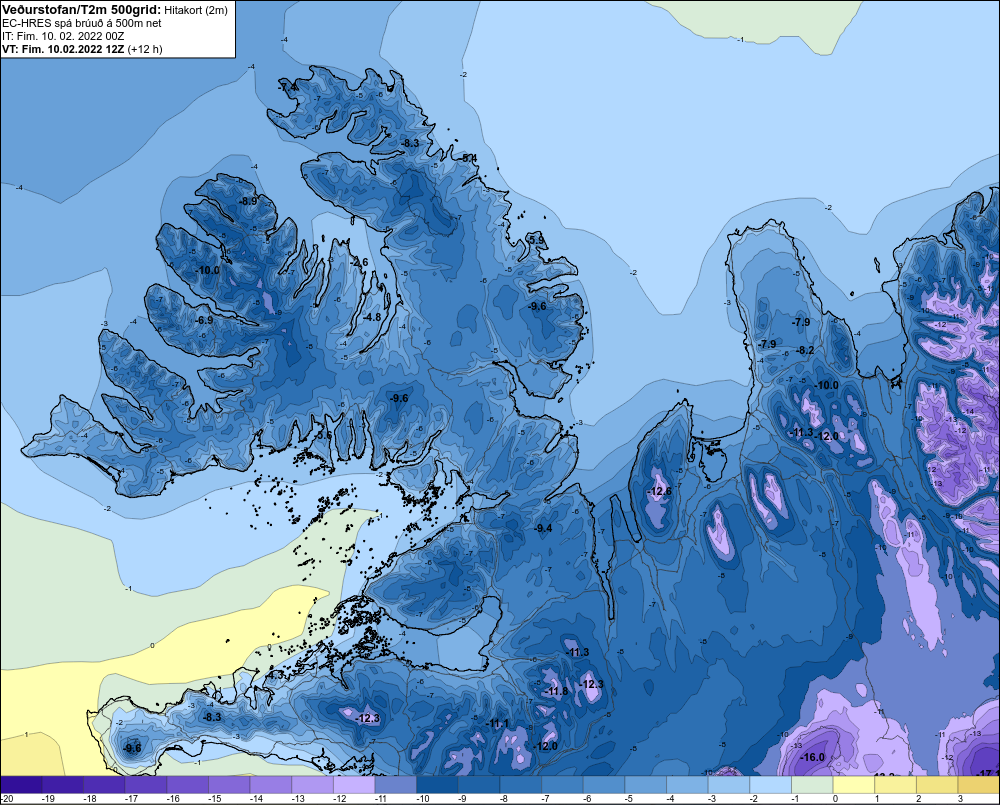Click the '-20' label in the color legend

pos(8,799)
